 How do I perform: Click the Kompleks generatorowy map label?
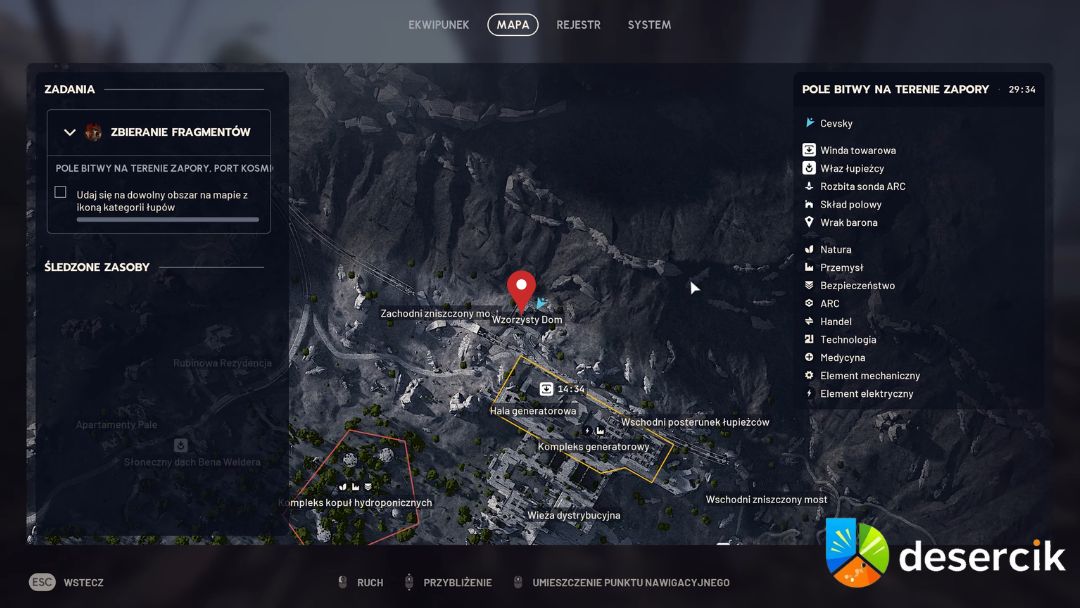tap(593, 447)
